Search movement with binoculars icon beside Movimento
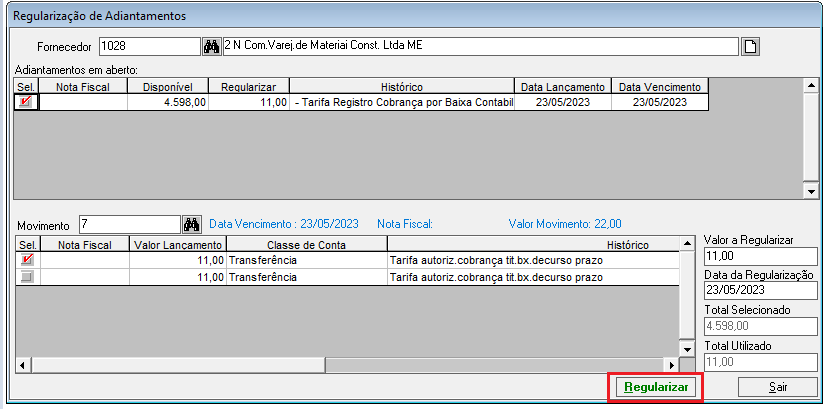 click(x=191, y=225)
